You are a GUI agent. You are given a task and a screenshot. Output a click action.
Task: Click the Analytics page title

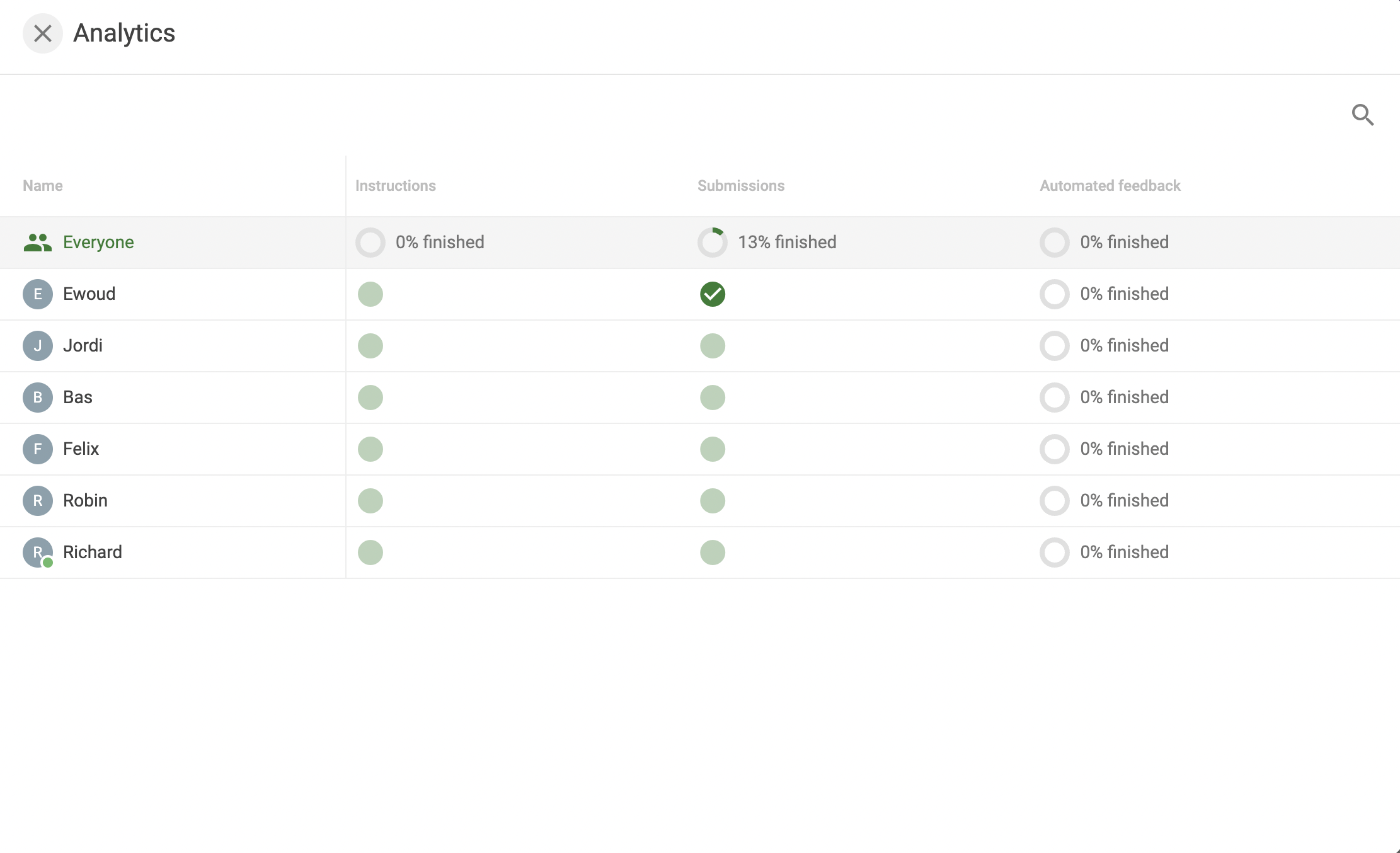(x=124, y=33)
